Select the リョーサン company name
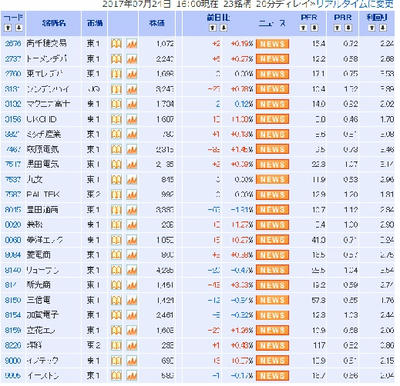 point(43,270)
